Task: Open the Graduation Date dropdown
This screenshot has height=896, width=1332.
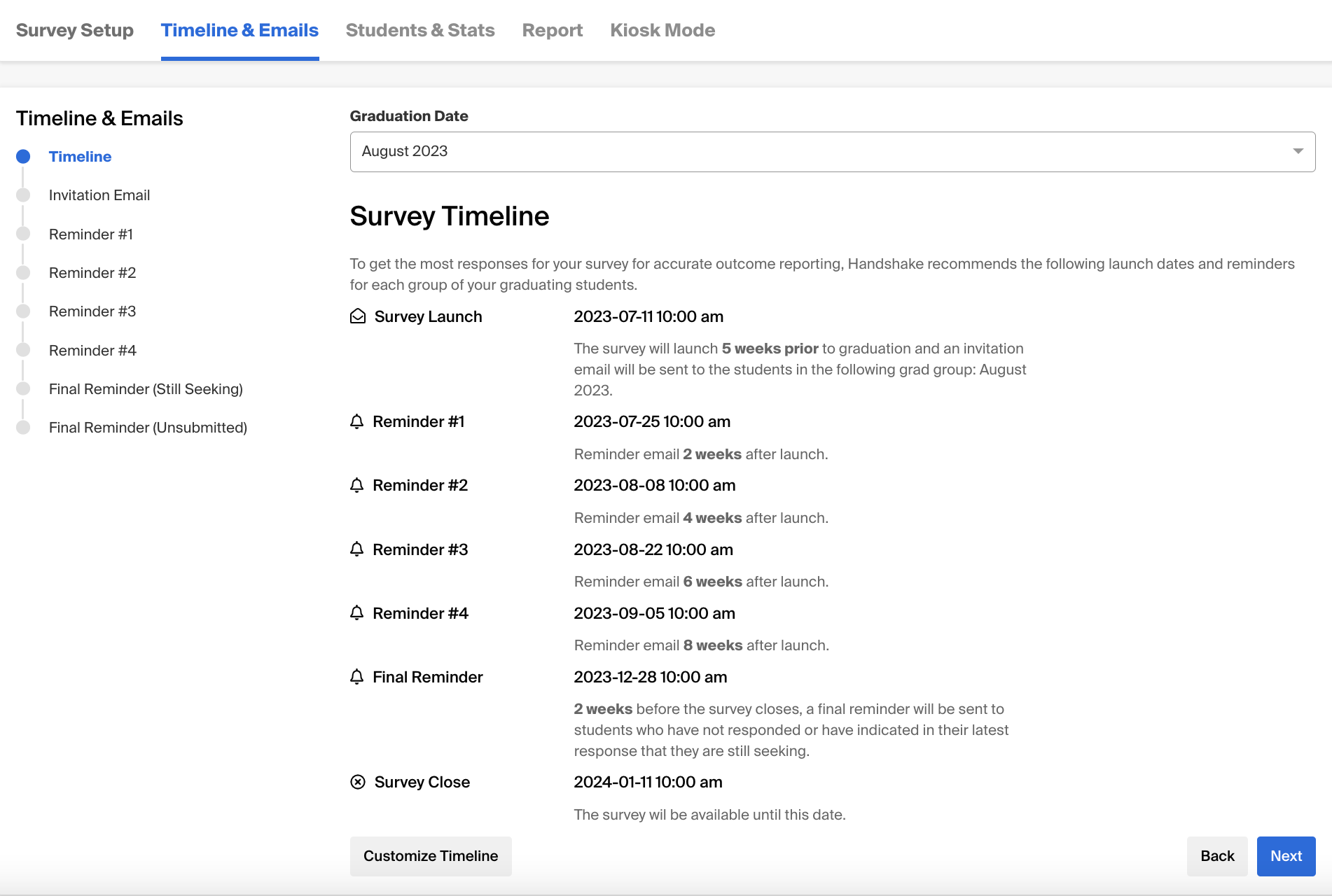Action: pyautogui.click(x=832, y=152)
